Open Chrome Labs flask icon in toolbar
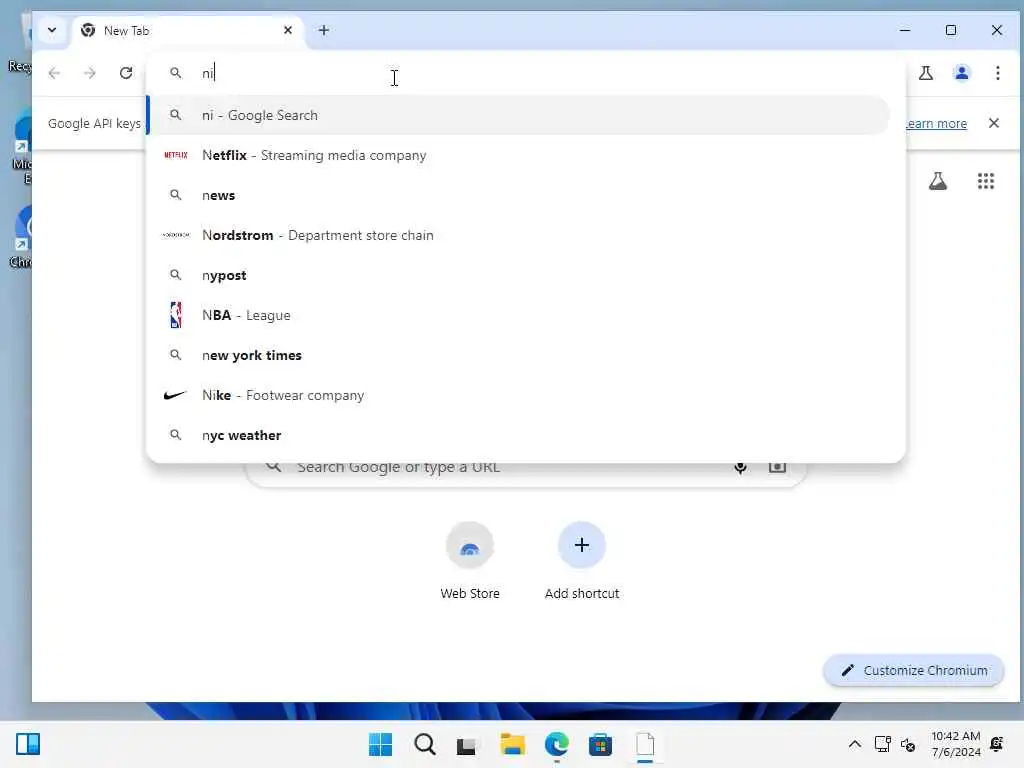Image resolution: width=1024 pixels, height=768 pixels. coord(925,72)
